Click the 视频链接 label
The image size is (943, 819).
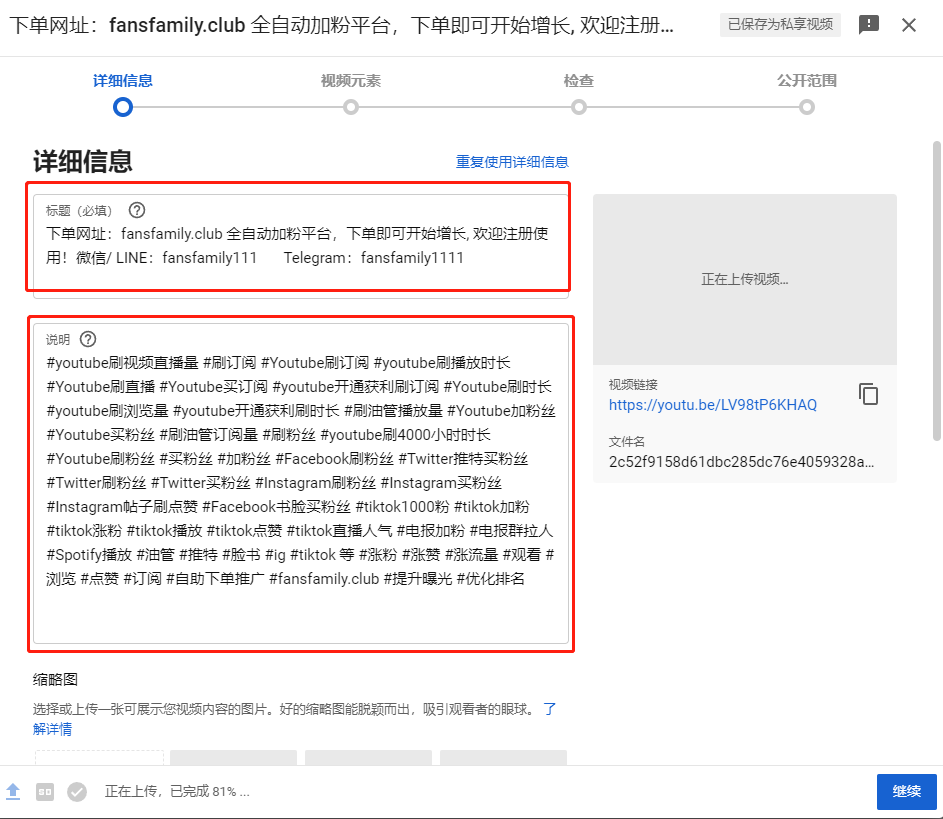(633, 384)
